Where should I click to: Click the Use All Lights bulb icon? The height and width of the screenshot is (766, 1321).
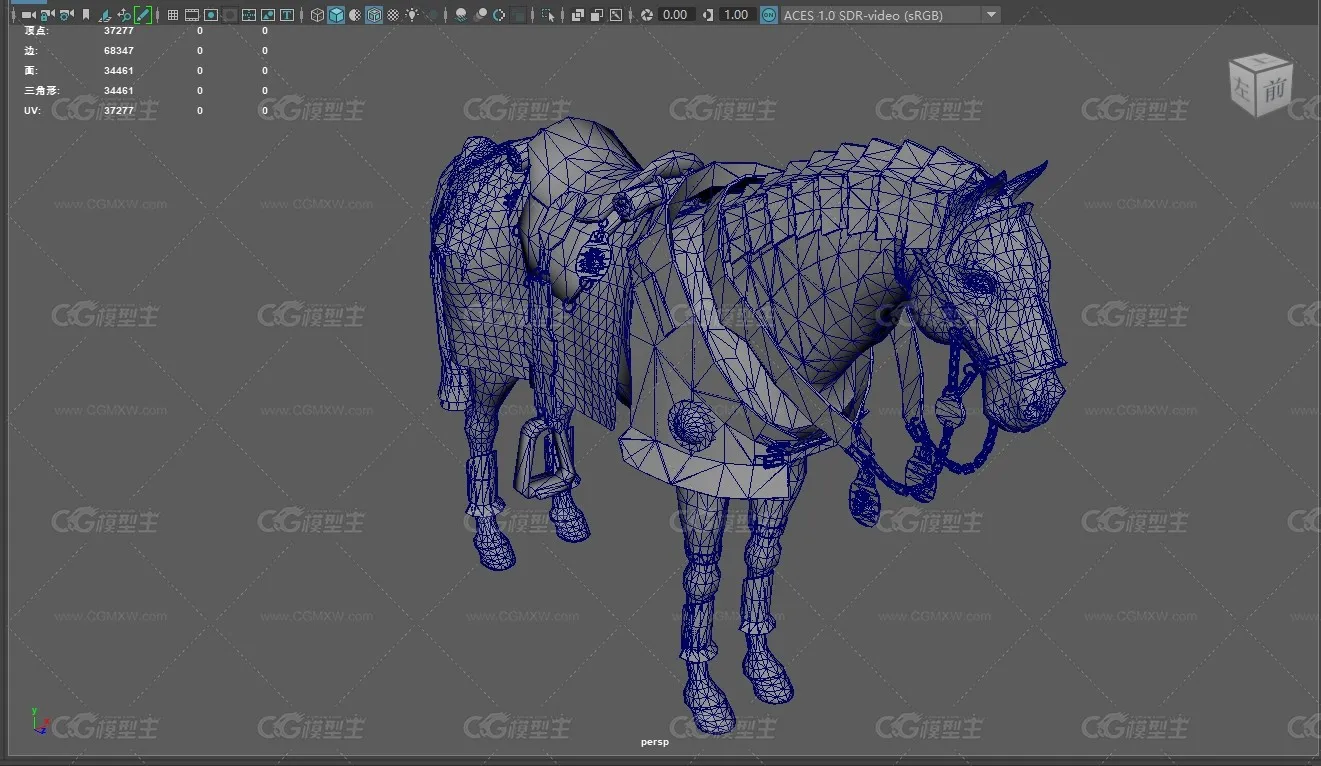click(x=412, y=15)
